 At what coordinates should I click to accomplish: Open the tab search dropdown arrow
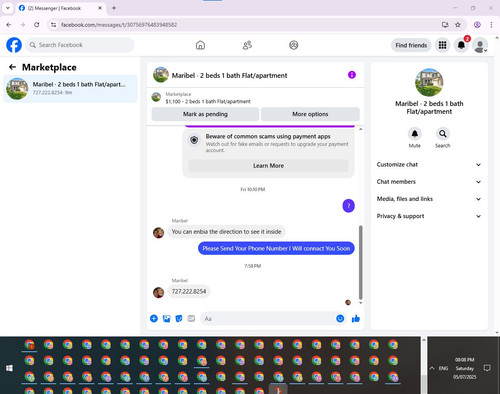pyautogui.click(x=8, y=8)
